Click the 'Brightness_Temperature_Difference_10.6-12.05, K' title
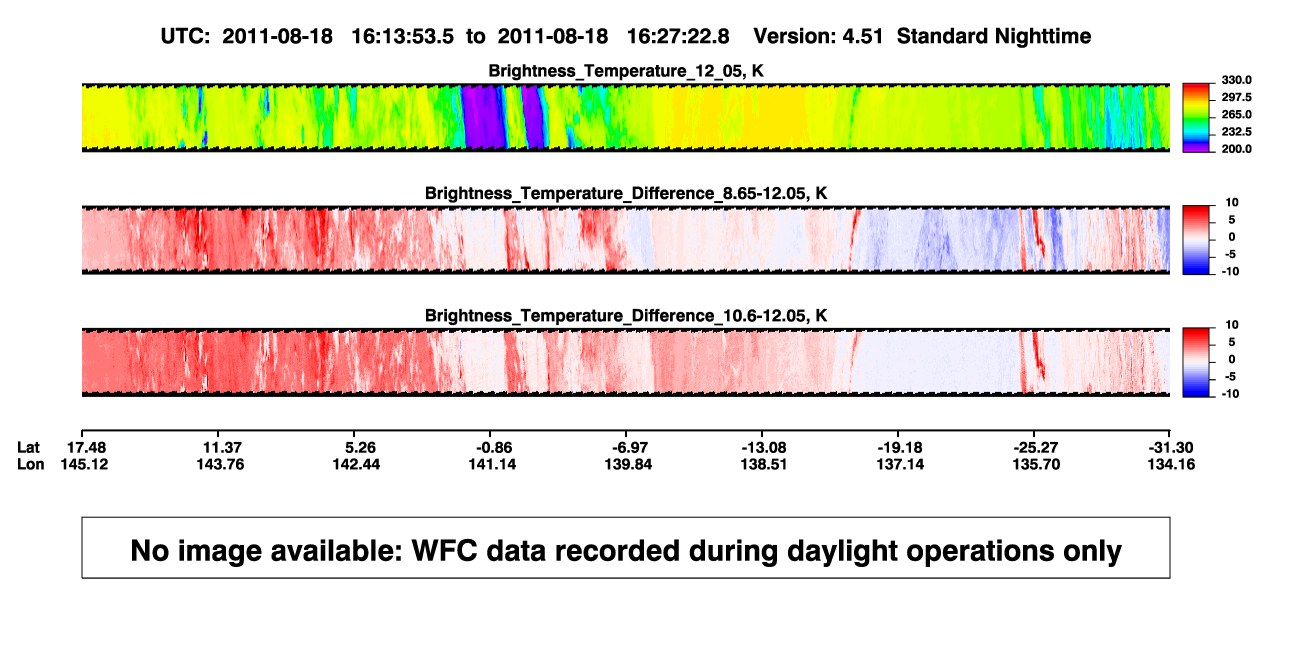The width and height of the screenshot is (1300, 667). pyautogui.click(x=626, y=316)
